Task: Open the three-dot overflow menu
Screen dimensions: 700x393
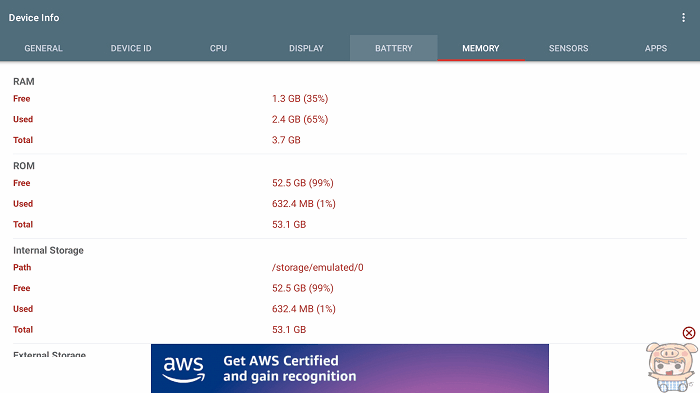Action: 683,18
